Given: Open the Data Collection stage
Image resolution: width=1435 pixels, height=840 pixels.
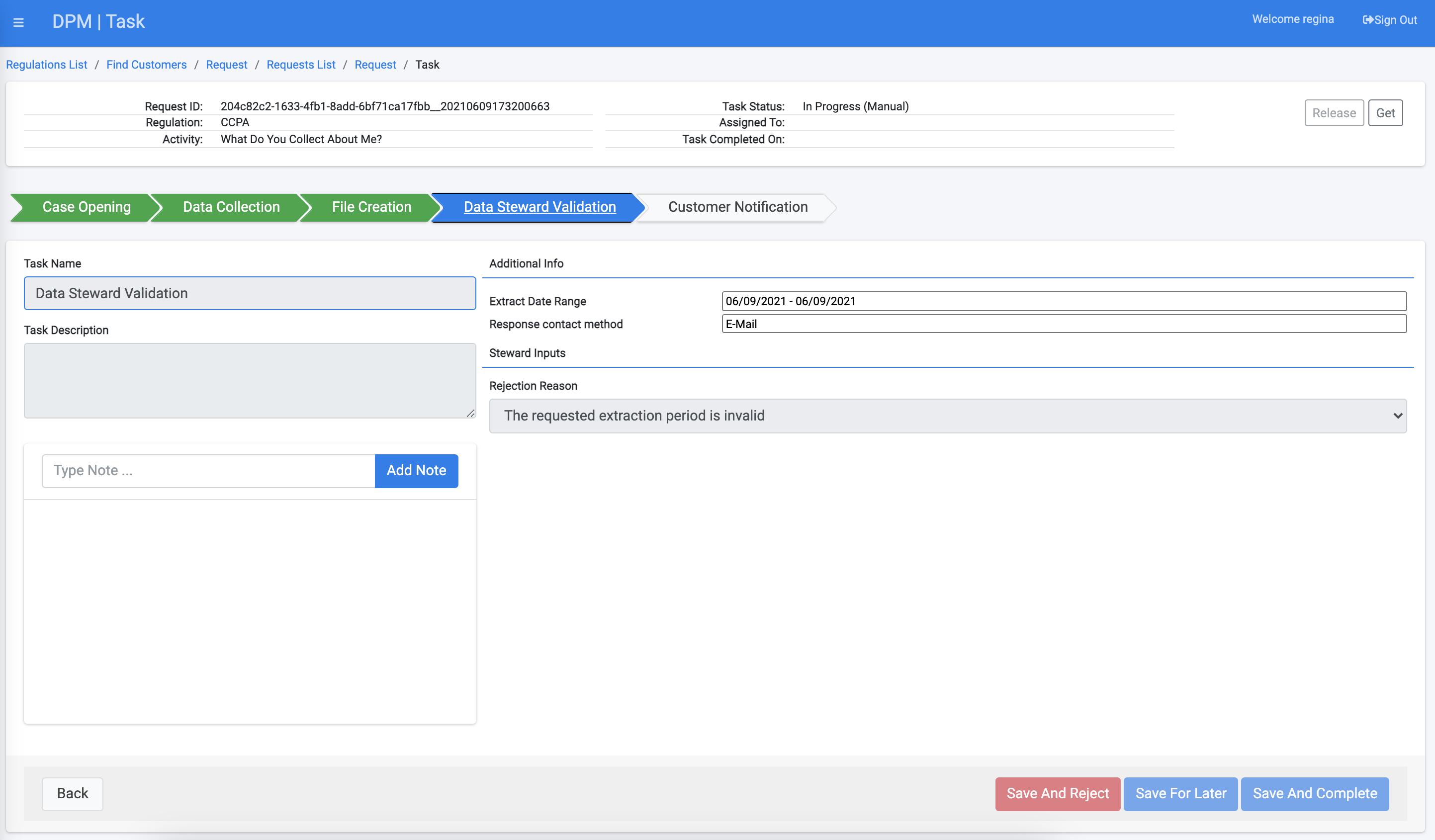Looking at the screenshot, I should tap(231, 207).
